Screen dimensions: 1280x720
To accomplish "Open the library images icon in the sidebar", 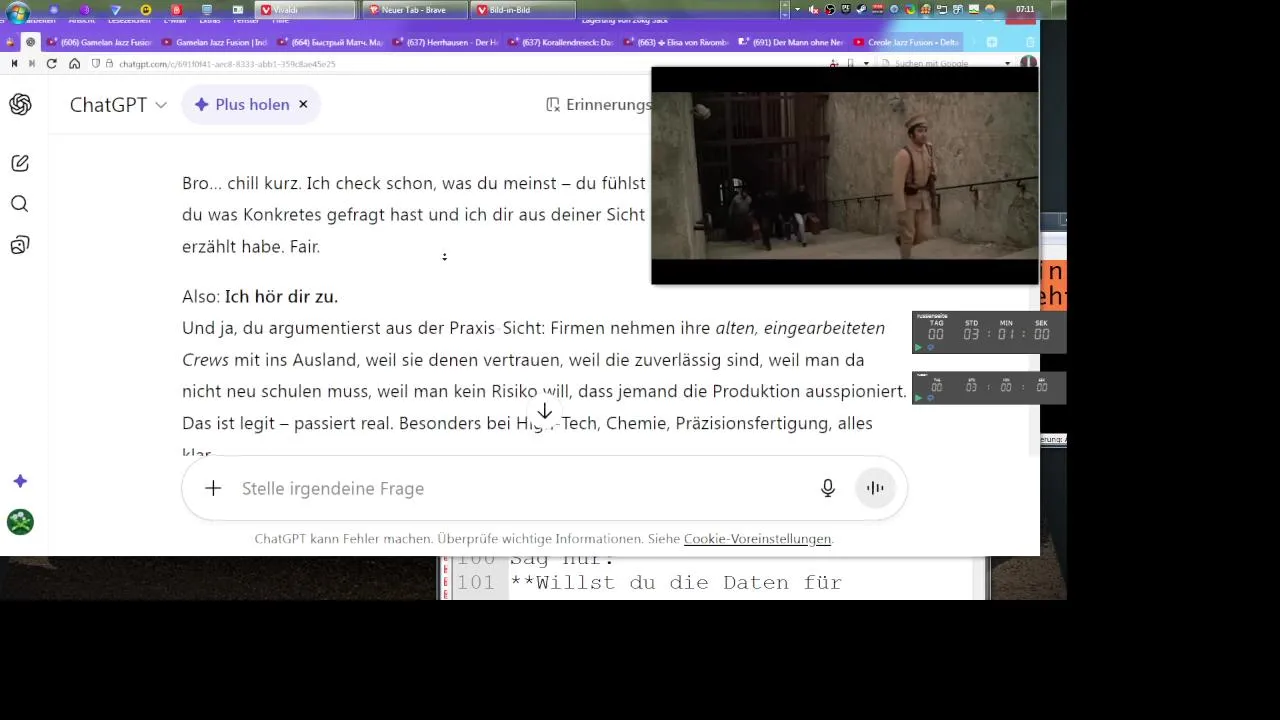I will pos(20,245).
